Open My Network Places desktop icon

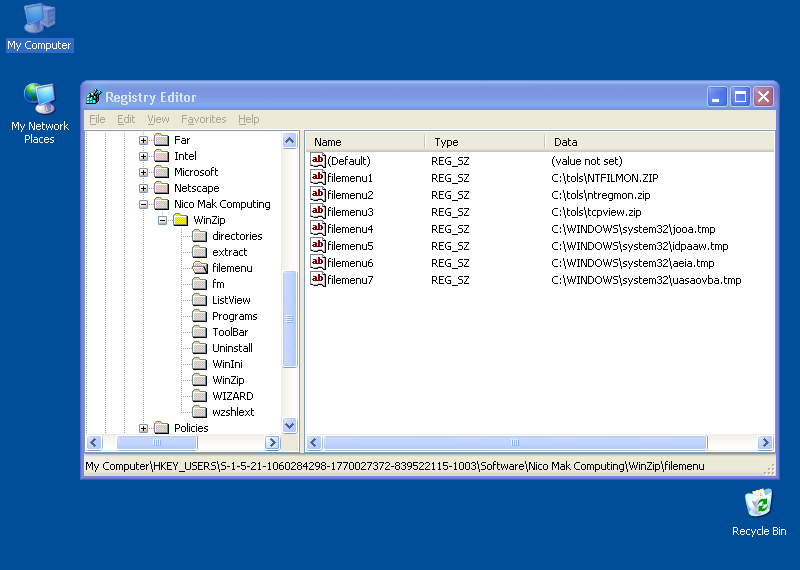40,113
